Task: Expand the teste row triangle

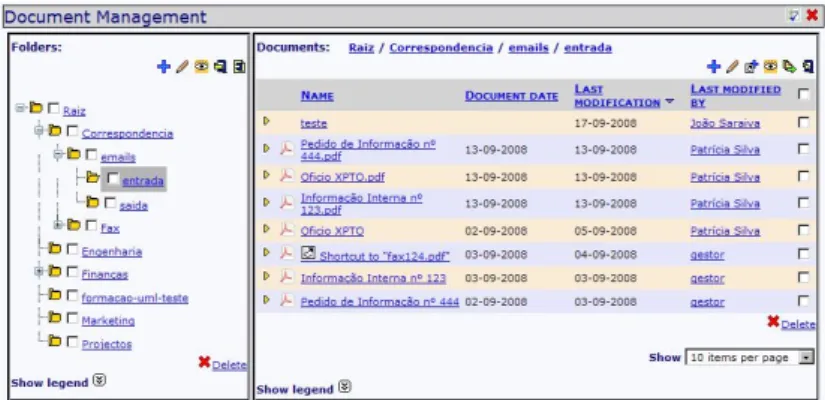Action: click(x=266, y=121)
